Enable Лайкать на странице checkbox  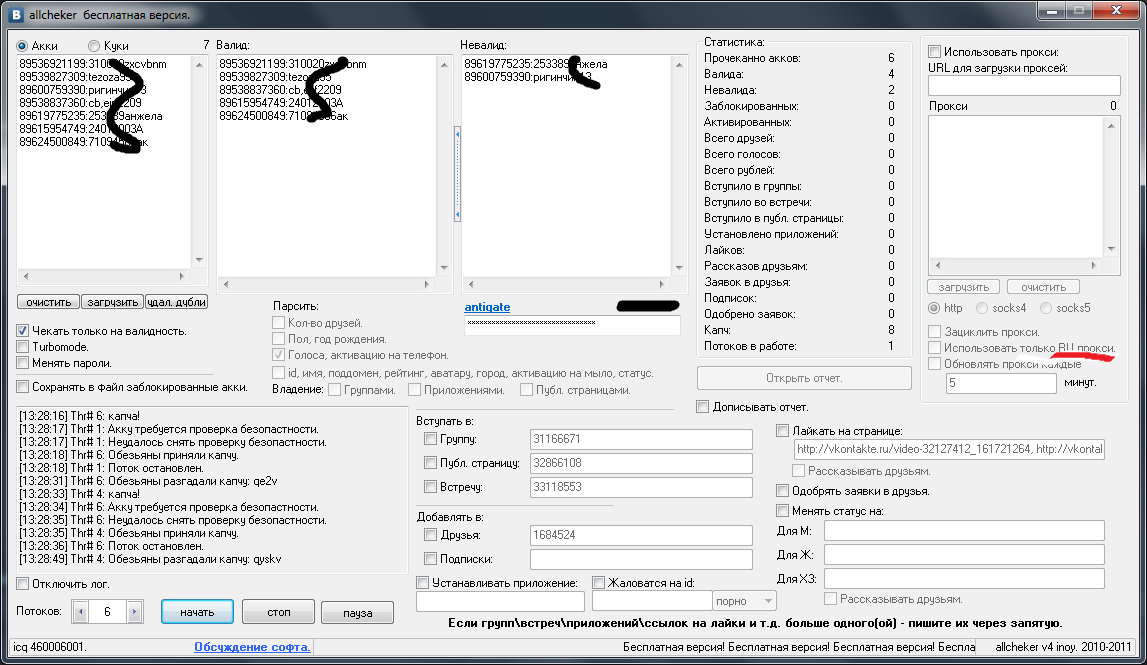pos(783,431)
